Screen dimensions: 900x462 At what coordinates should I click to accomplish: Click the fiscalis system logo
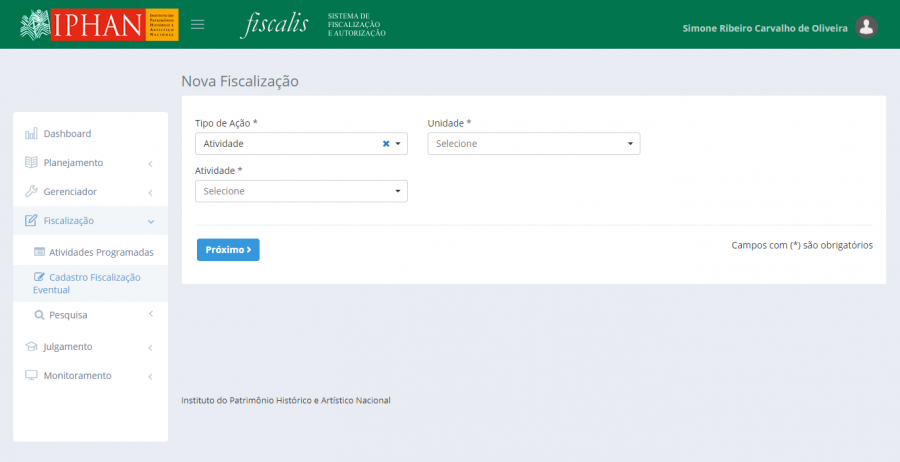(273, 25)
